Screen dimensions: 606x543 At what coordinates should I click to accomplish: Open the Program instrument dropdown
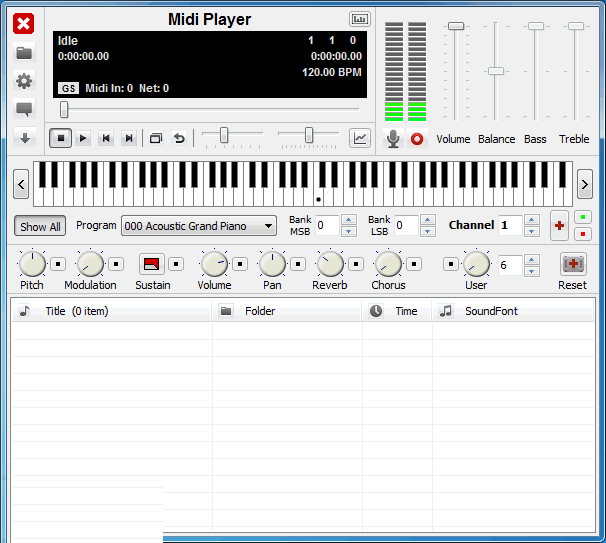click(199, 226)
